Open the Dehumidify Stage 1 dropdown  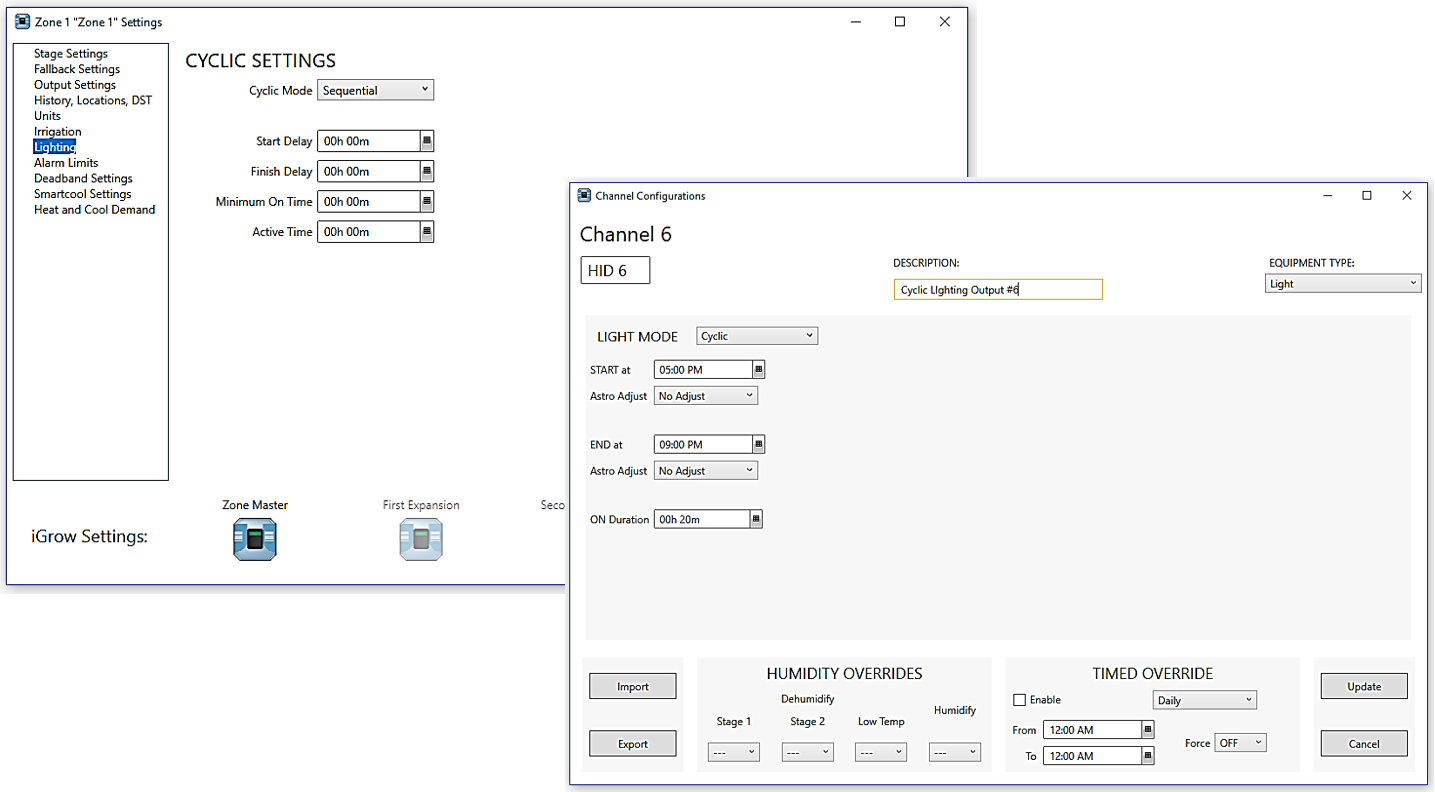(734, 752)
